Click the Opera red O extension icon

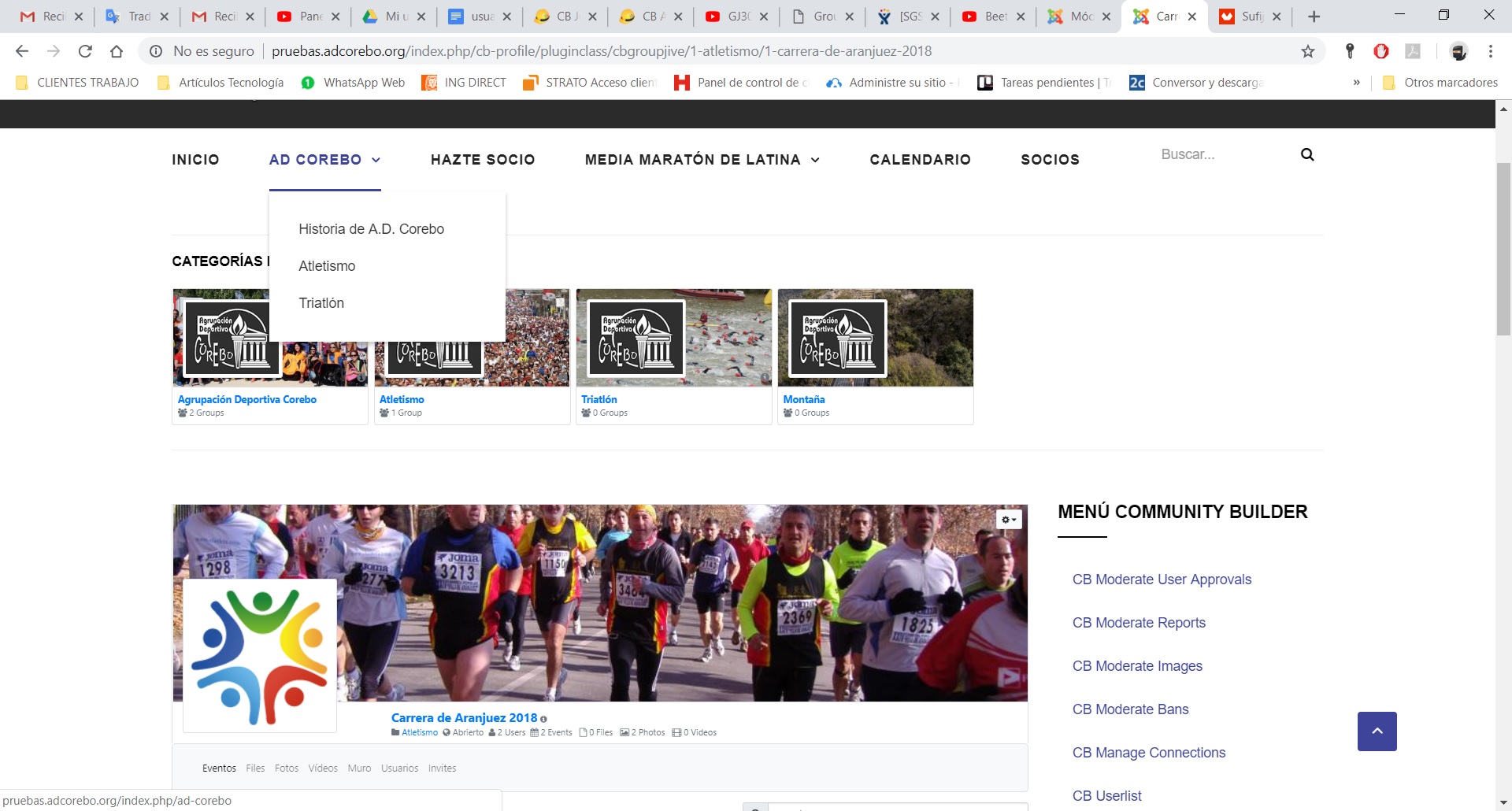coord(1381,51)
